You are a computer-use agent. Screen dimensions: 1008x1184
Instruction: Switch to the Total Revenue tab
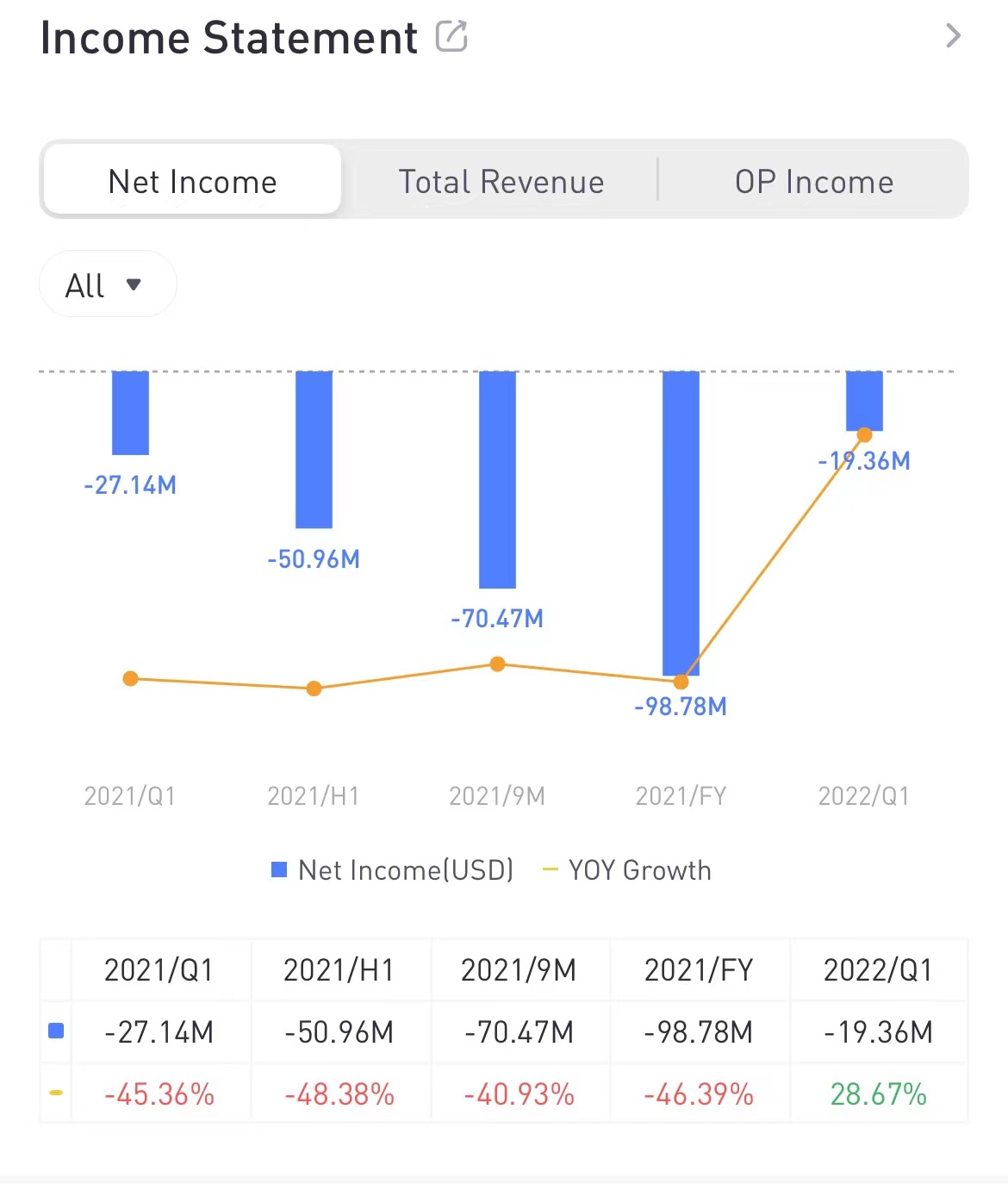pos(501,182)
